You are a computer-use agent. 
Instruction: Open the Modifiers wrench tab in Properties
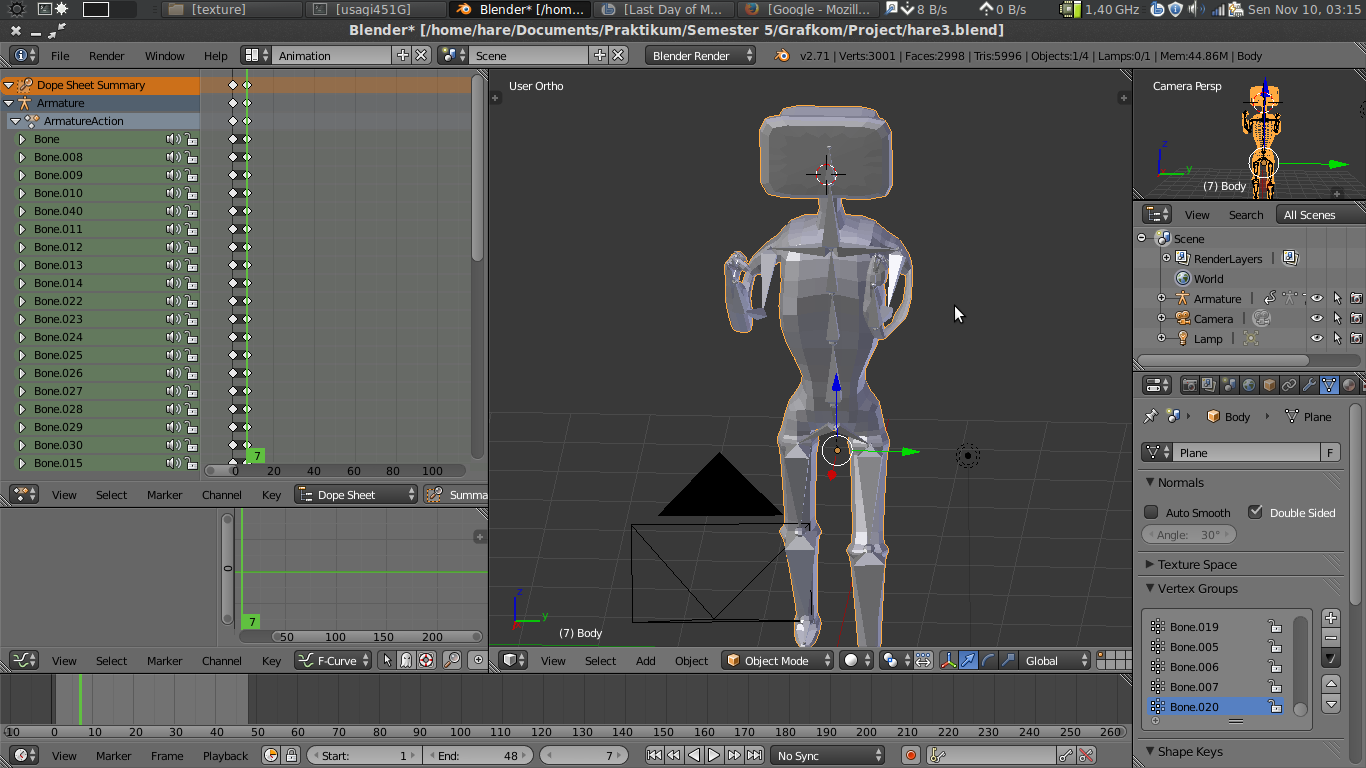1309,385
